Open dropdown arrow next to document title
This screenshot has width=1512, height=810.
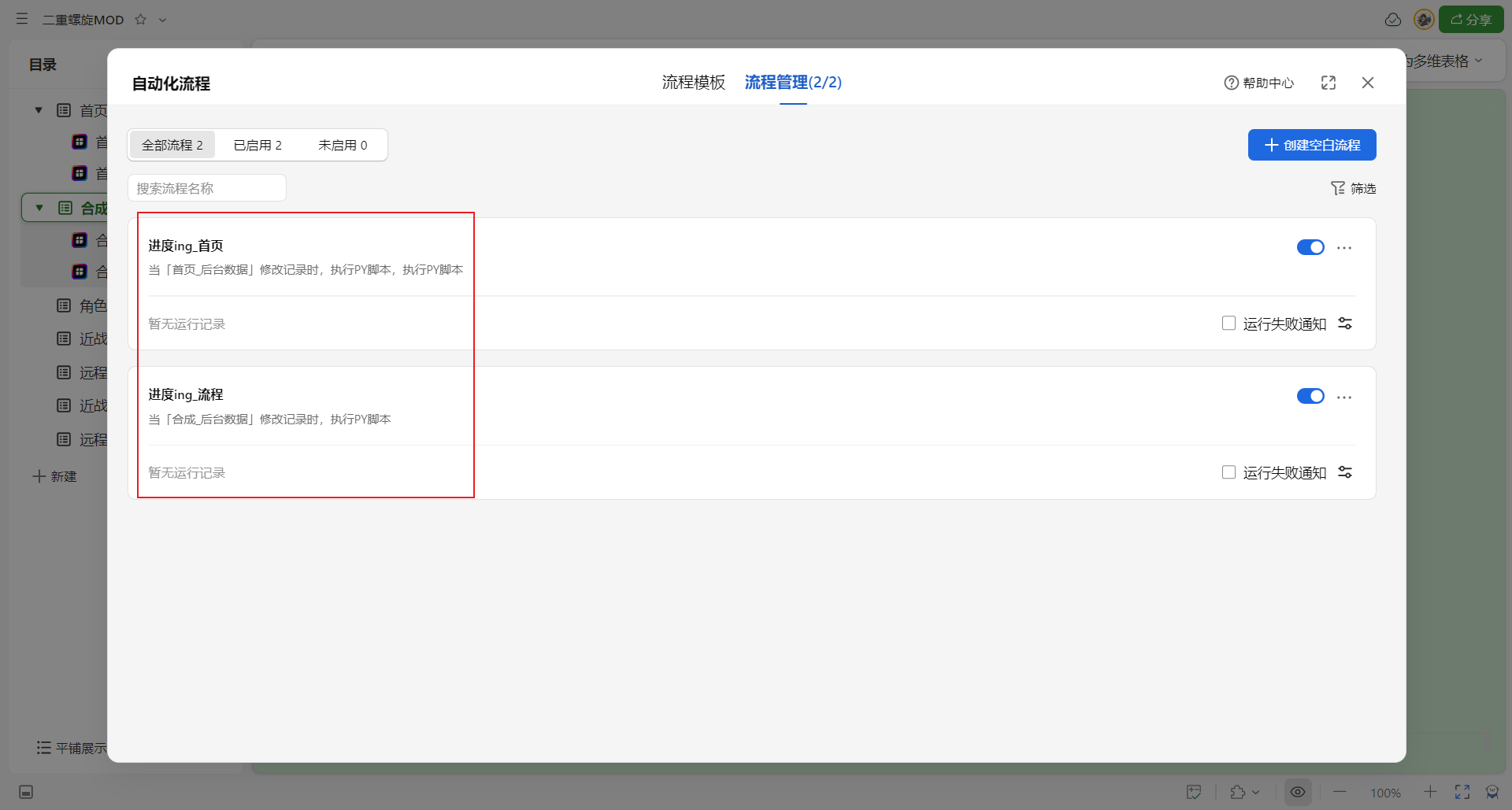tap(163, 20)
